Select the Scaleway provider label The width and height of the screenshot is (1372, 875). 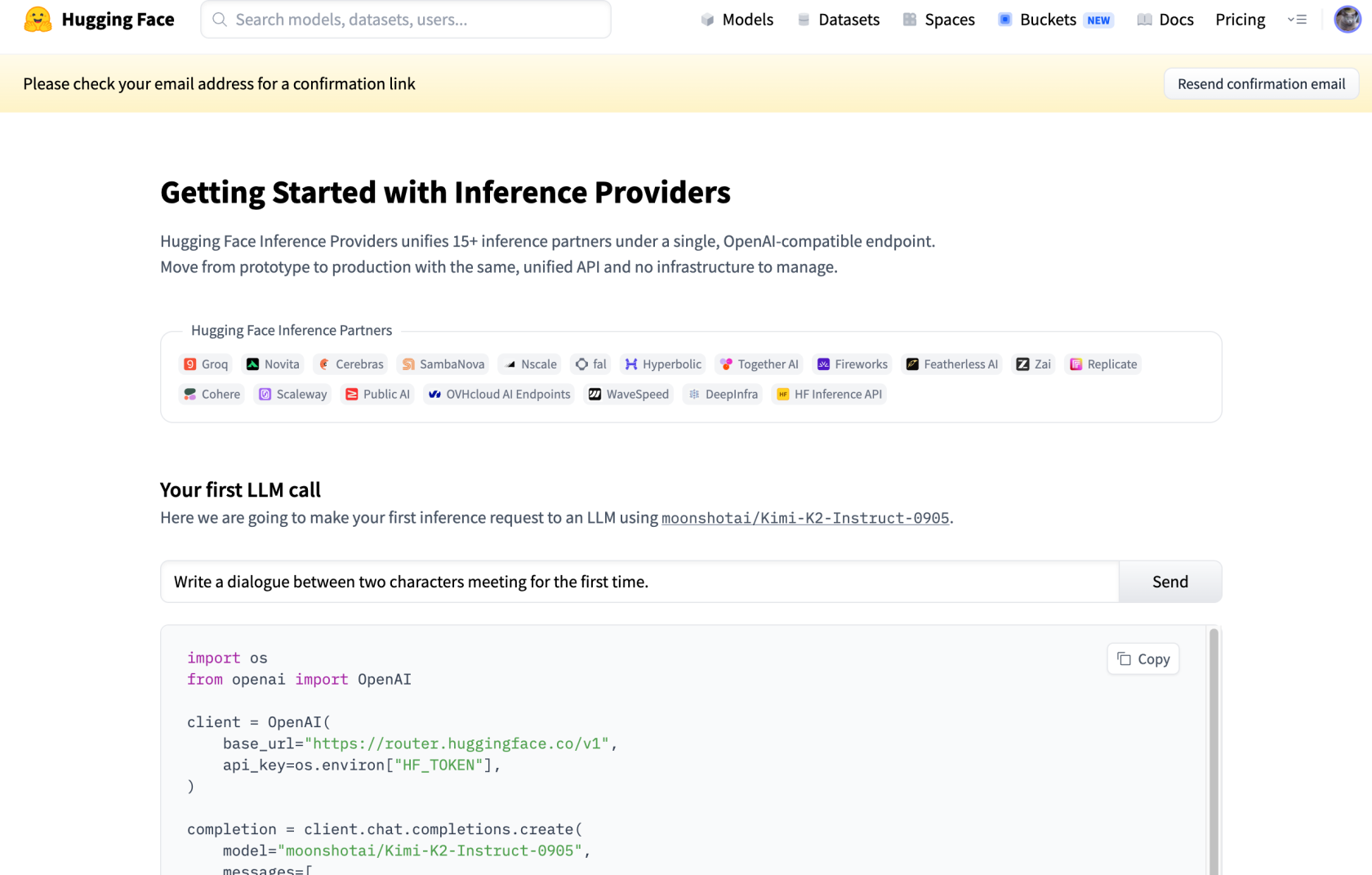[302, 395]
